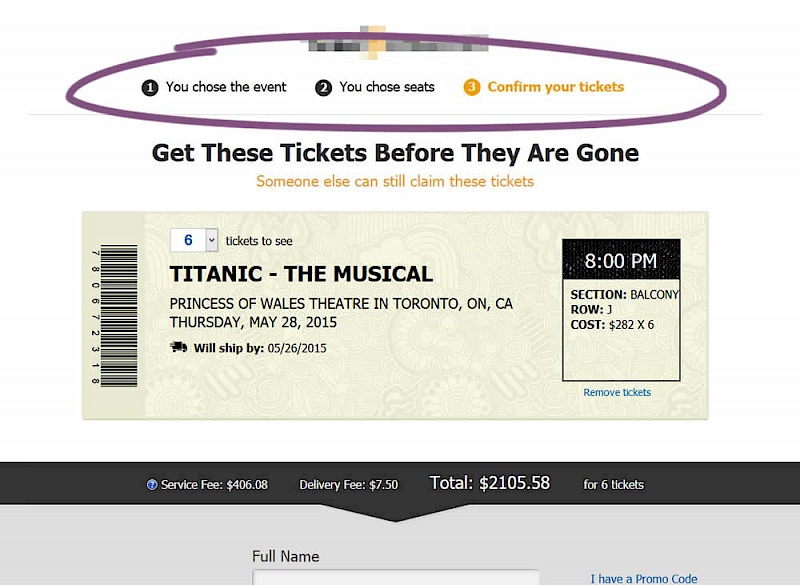The height and width of the screenshot is (585, 800).
Task: Focus the Full Name input field
Action: click(x=395, y=577)
